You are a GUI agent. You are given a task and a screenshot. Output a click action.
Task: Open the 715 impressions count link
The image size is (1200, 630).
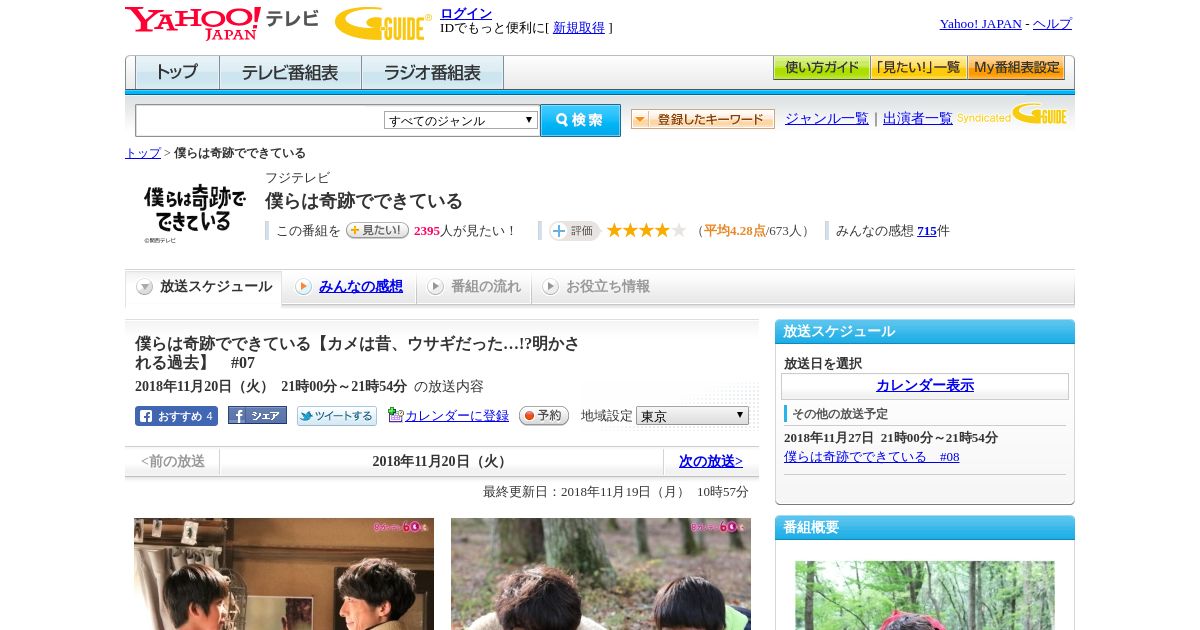coord(927,230)
